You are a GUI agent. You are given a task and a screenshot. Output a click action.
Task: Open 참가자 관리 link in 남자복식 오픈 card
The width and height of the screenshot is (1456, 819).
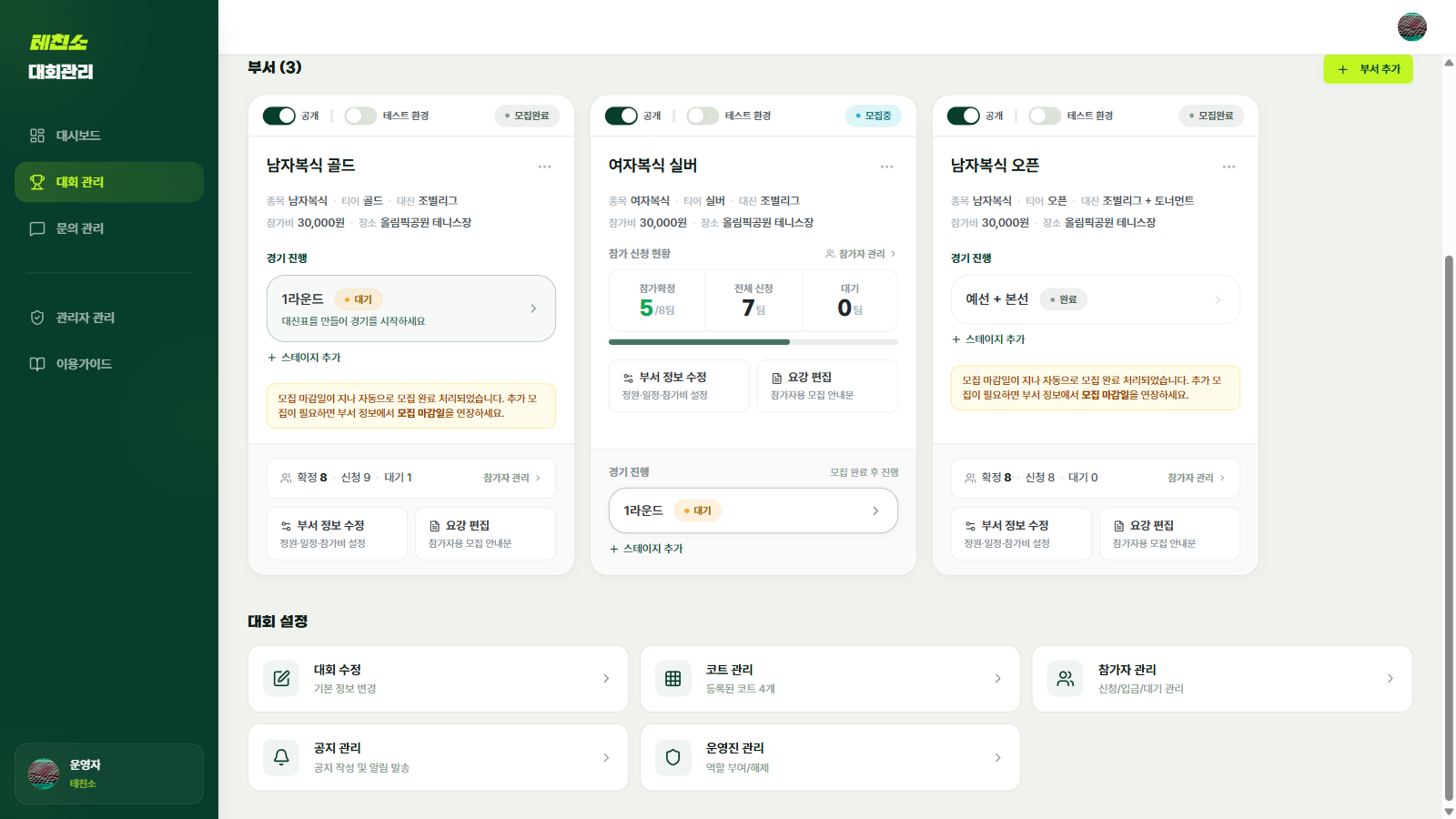[1197, 478]
